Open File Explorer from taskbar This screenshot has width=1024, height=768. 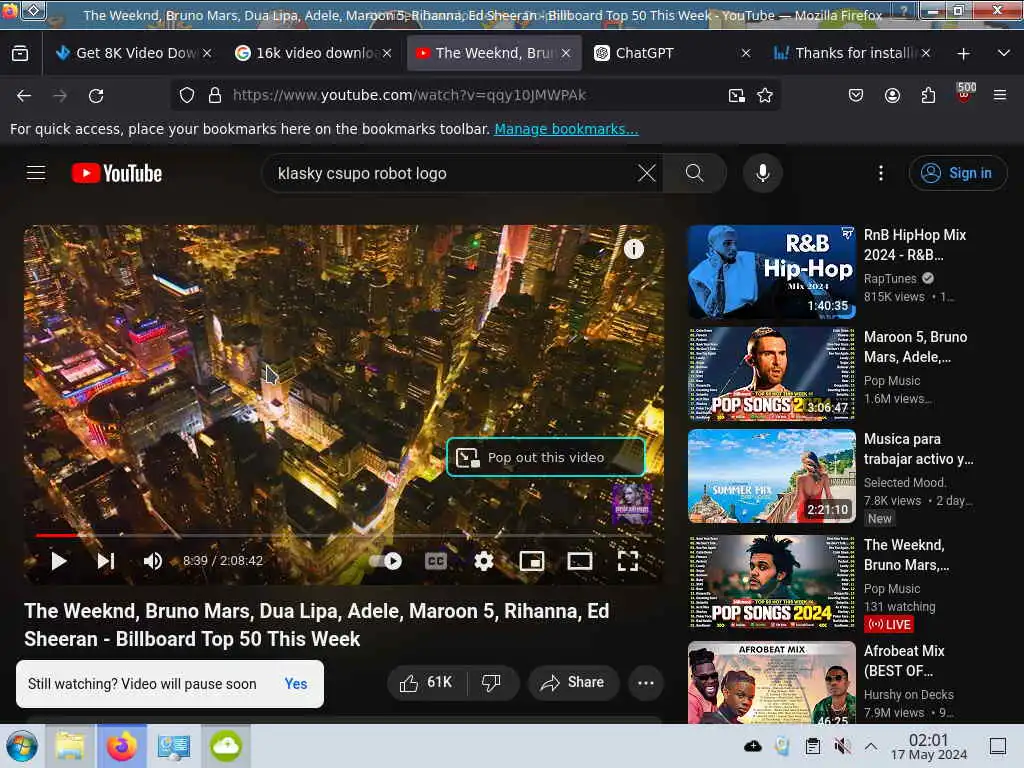70,746
